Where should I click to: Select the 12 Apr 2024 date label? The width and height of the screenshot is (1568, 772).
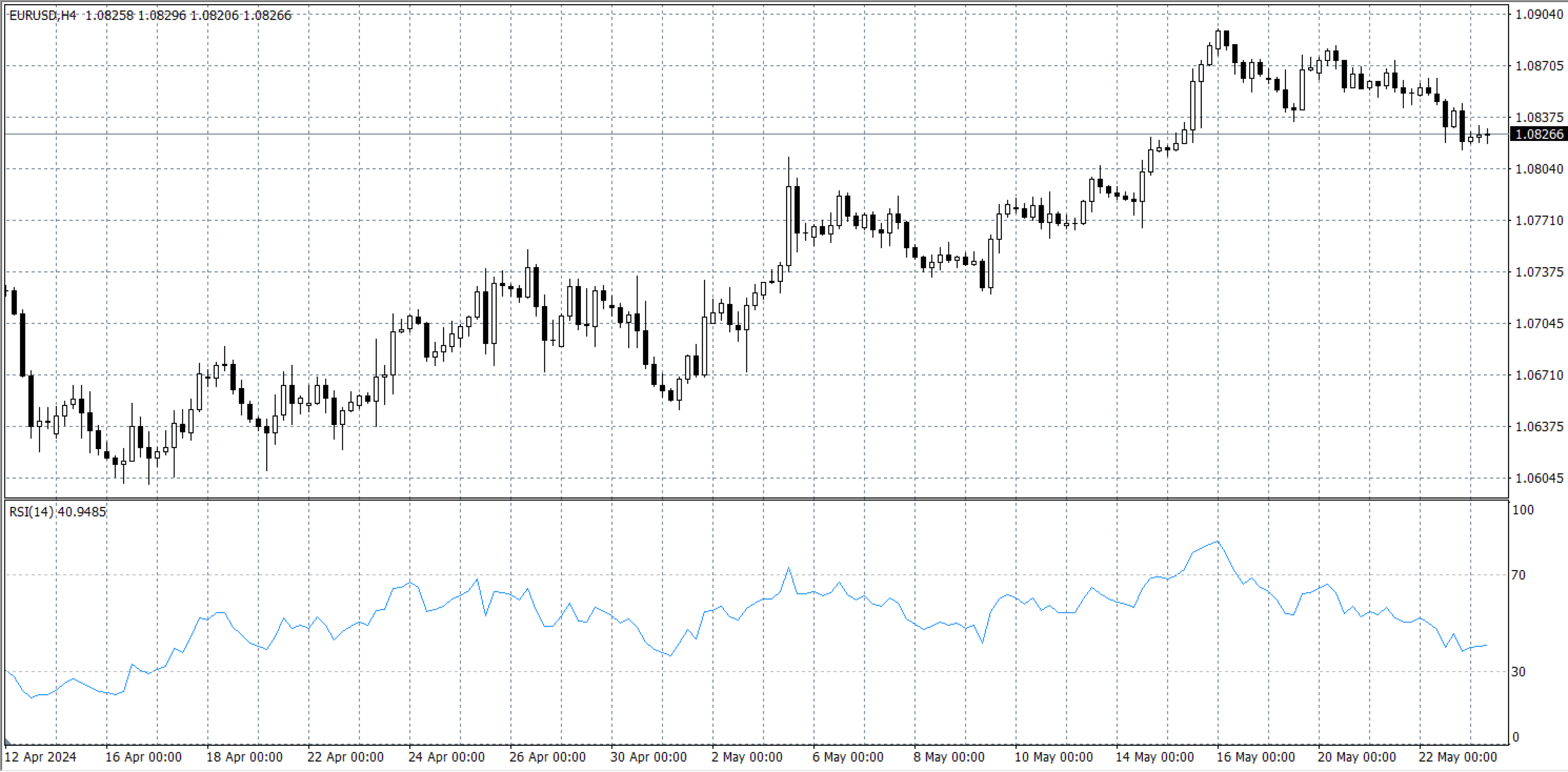coord(40,757)
